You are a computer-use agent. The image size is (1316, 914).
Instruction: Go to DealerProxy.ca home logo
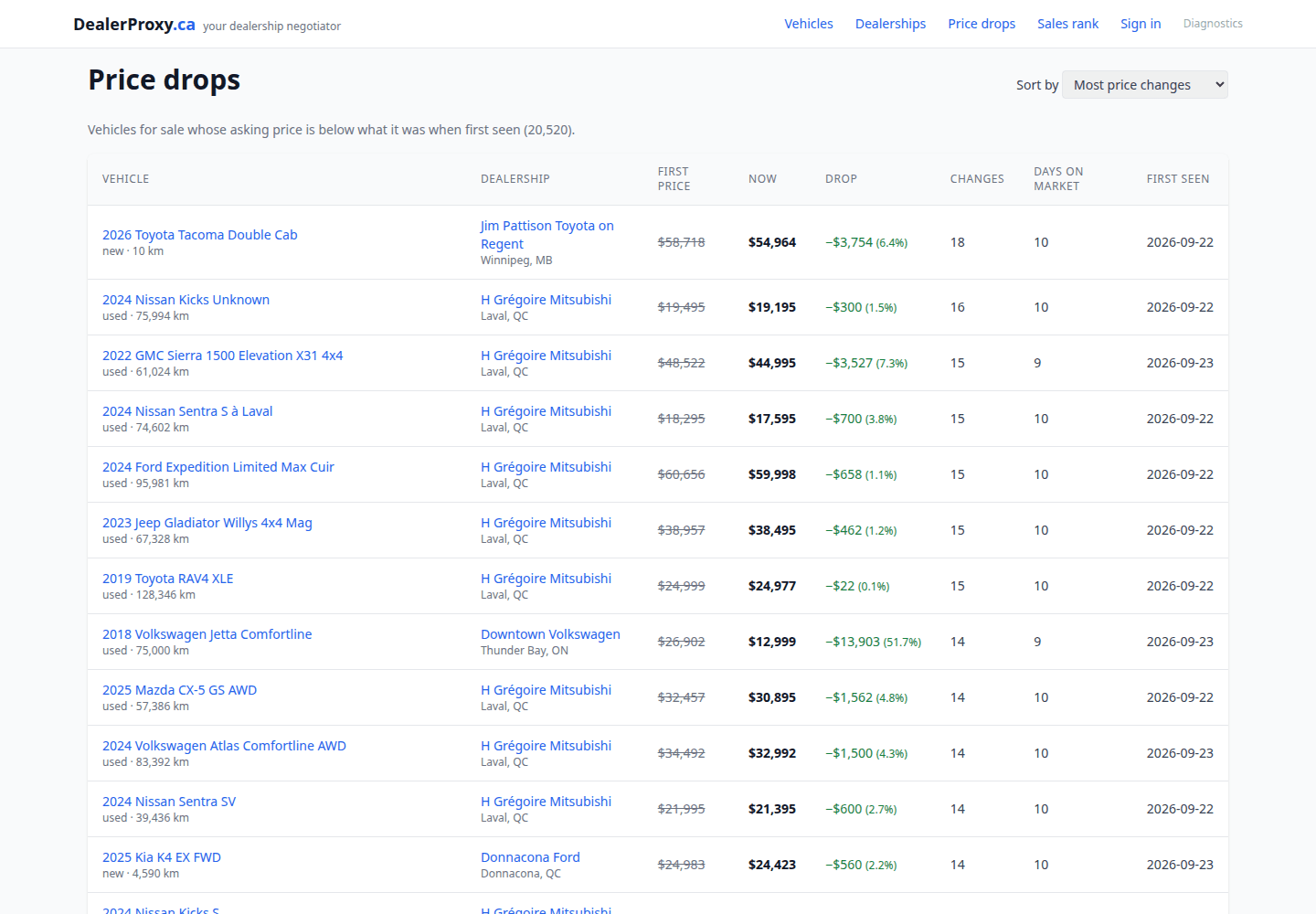point(134,25)
